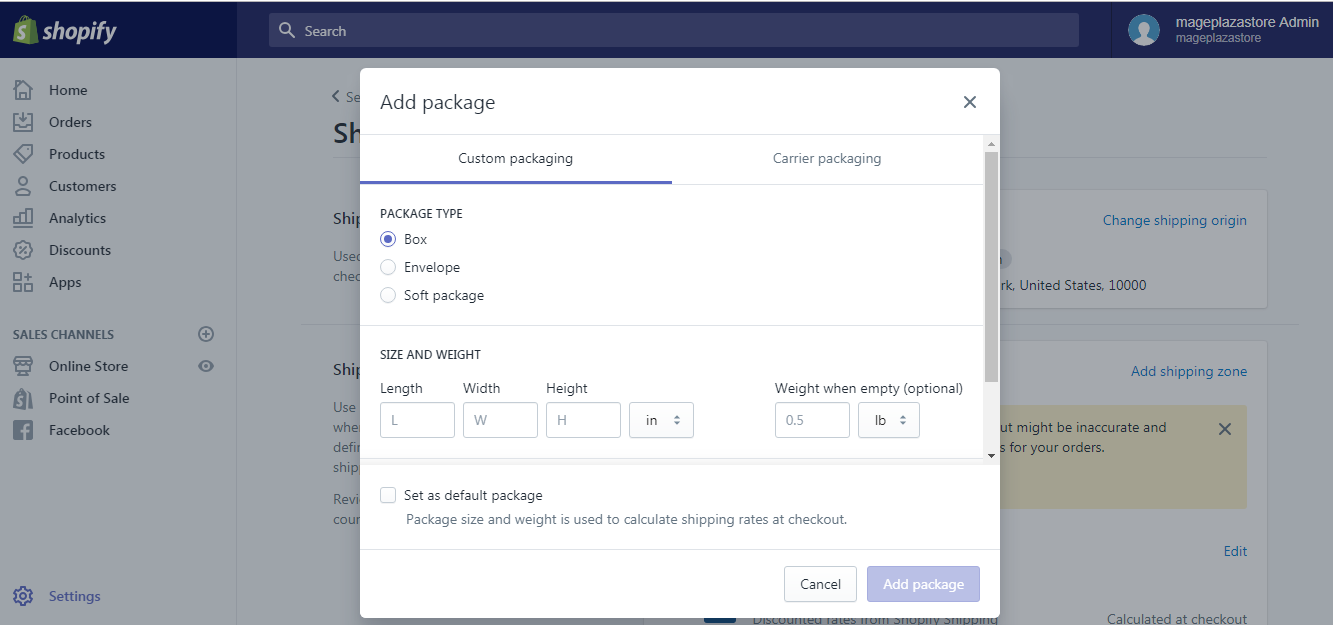The height and width of the screenshot is (625, 1333).
Task: Click the Weight when empty field
Action: (812, 420)
